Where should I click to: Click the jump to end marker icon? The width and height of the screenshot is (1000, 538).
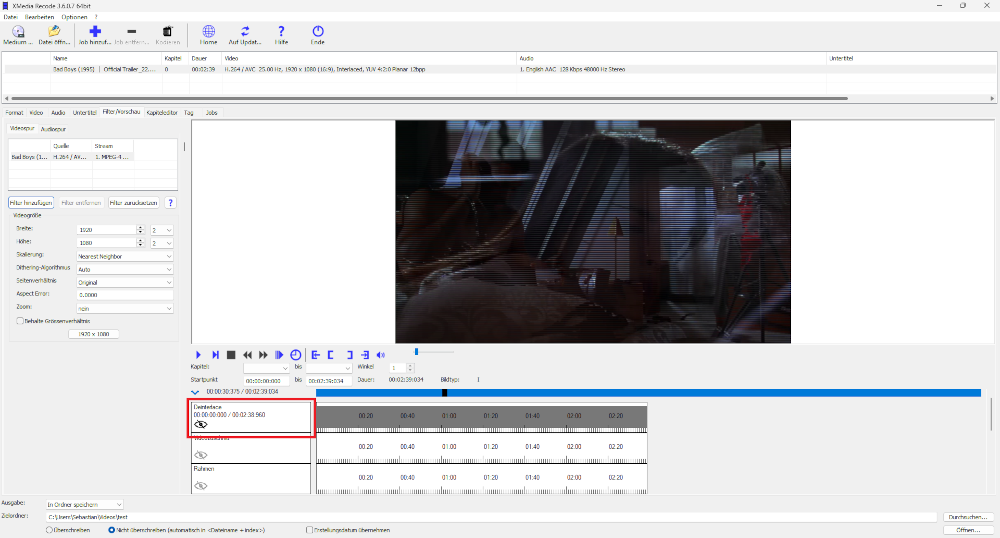tap(365, 355)
